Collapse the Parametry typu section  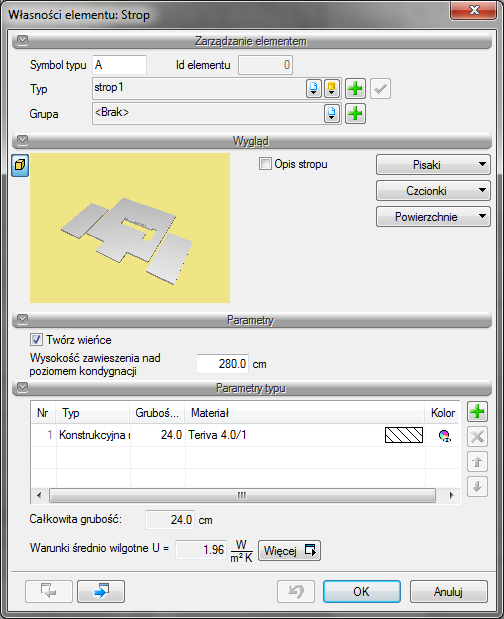coord(22,387)
